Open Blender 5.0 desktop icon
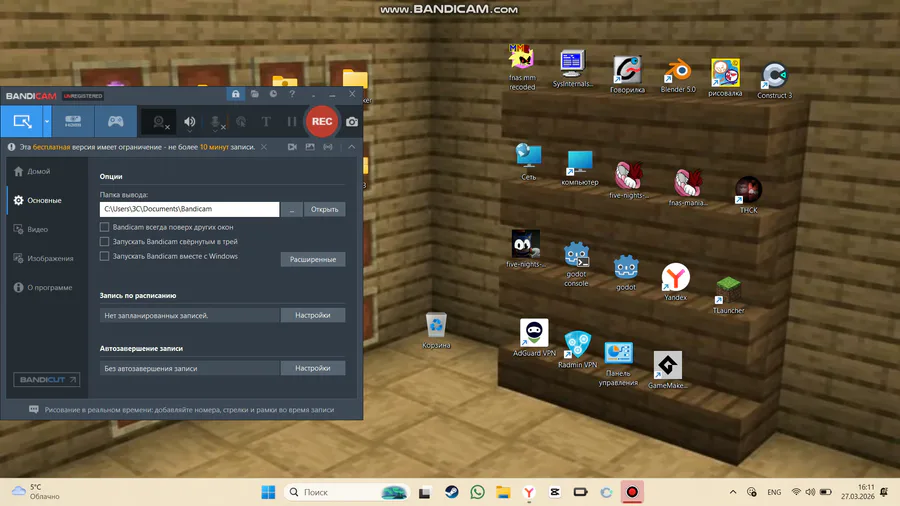The image size is (900, 506). pyautogui.click(x=678, y=76)
